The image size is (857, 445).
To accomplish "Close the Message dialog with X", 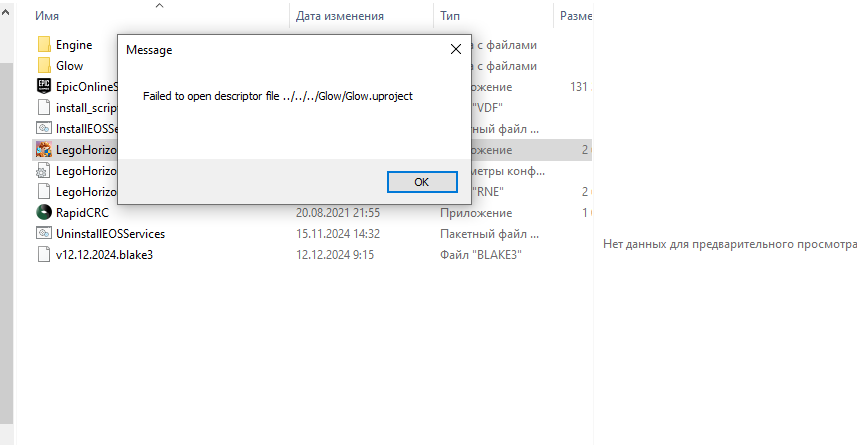I will [455, 49].
